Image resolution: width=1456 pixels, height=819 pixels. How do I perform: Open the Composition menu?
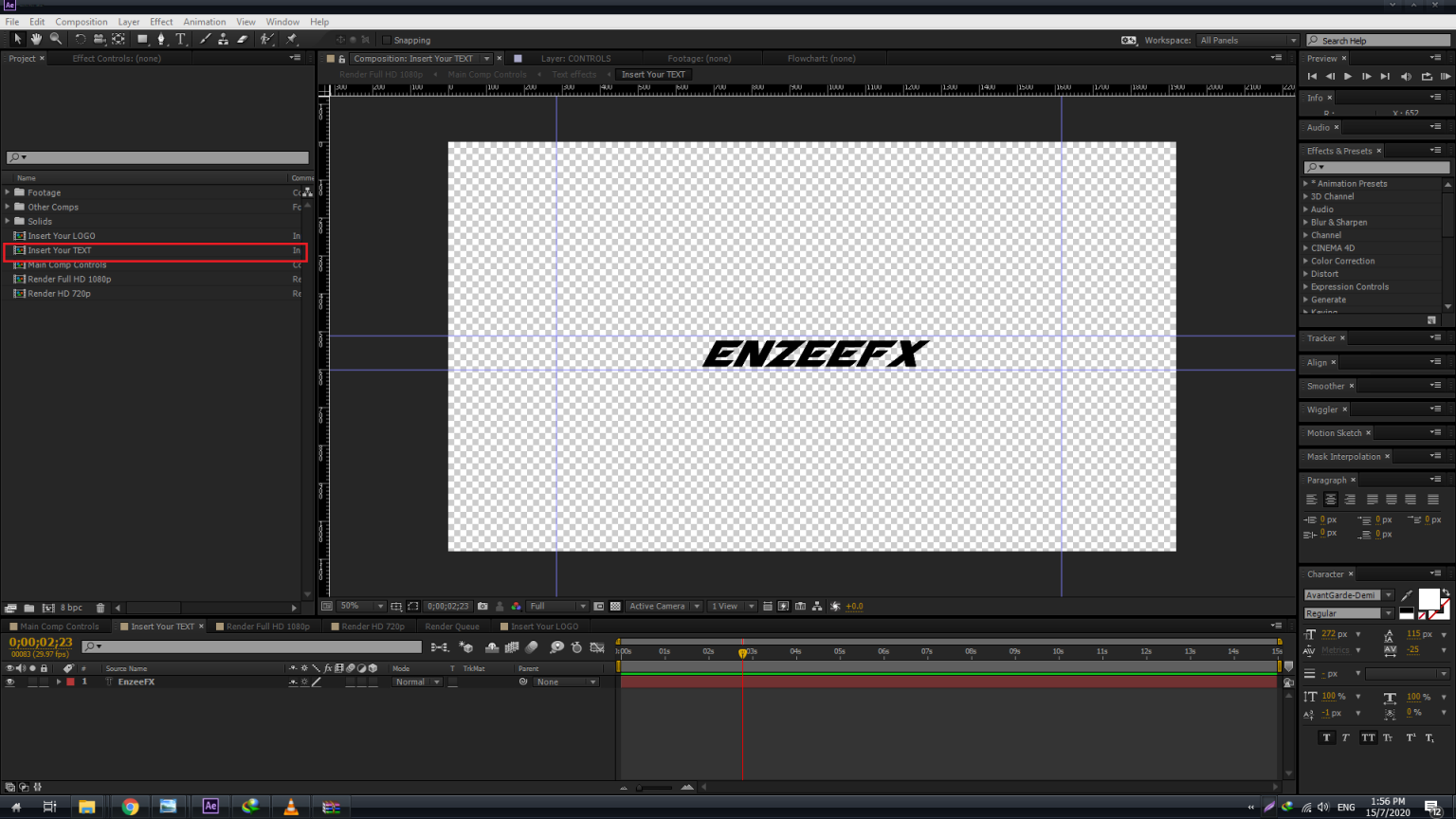[x=82, y=22]
